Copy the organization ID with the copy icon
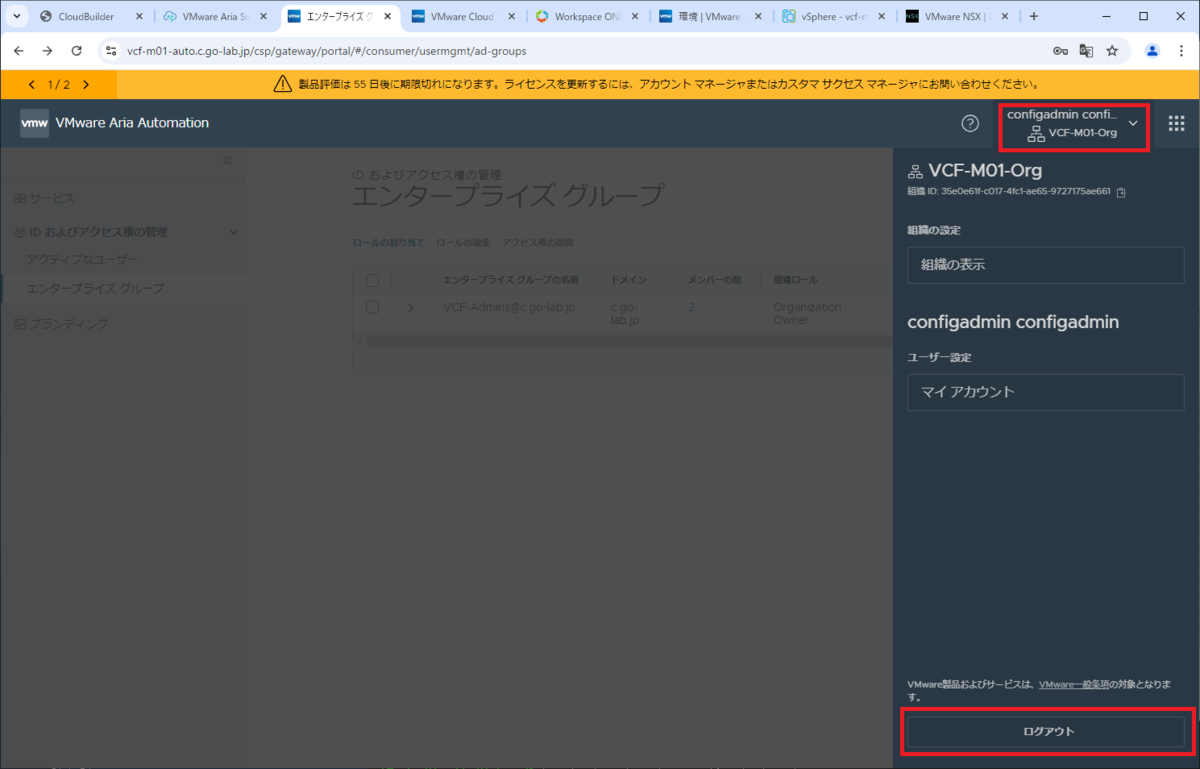The width and height of the screenshot is (1200, 769). pos(1121,192)
